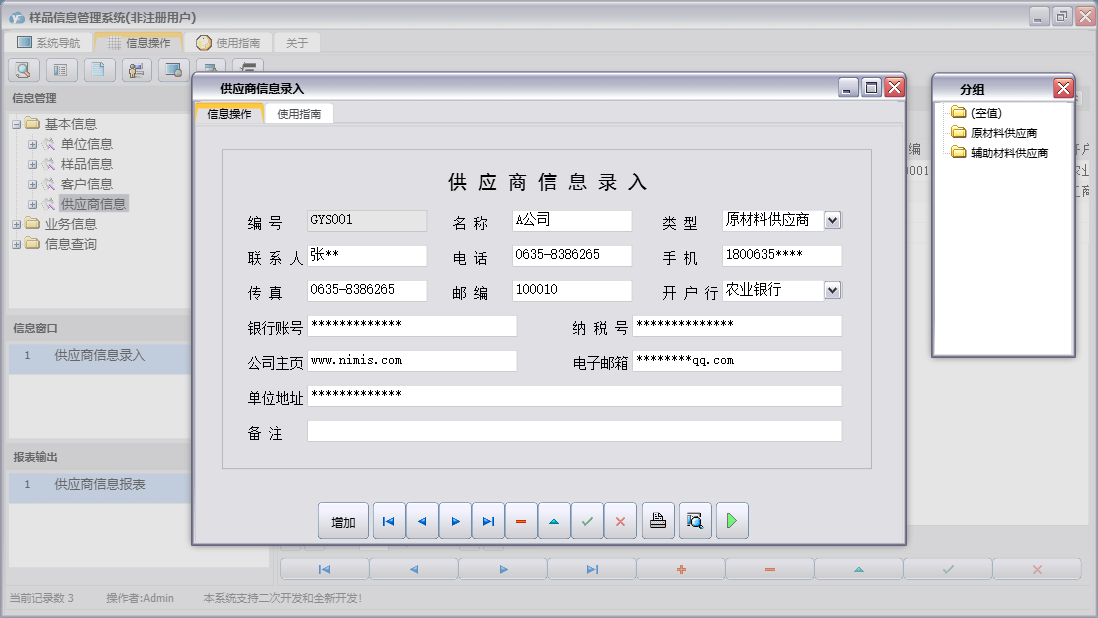This screenshot has height=618, width=1098.
Task: Click the 备注 input field
Action: [574, 431]
